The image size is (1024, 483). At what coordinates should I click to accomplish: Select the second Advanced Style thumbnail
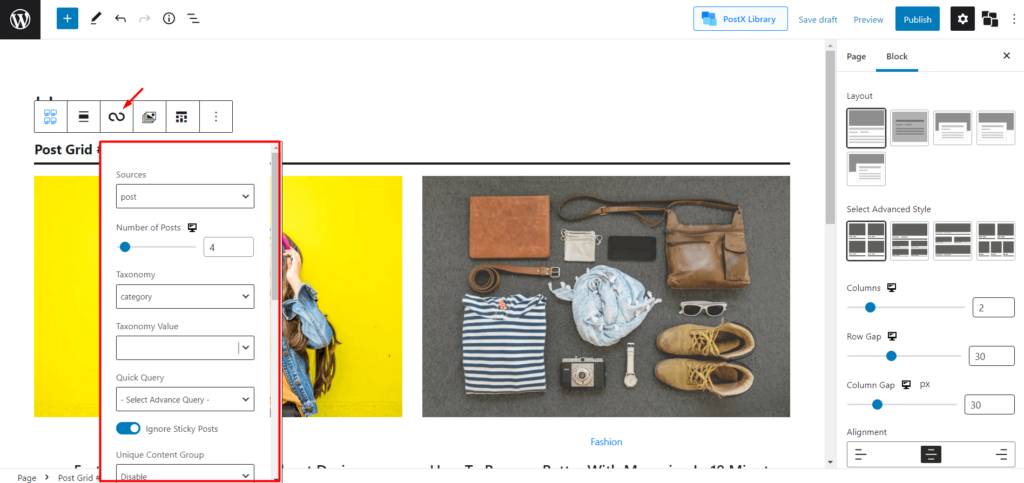pos(909,241)
